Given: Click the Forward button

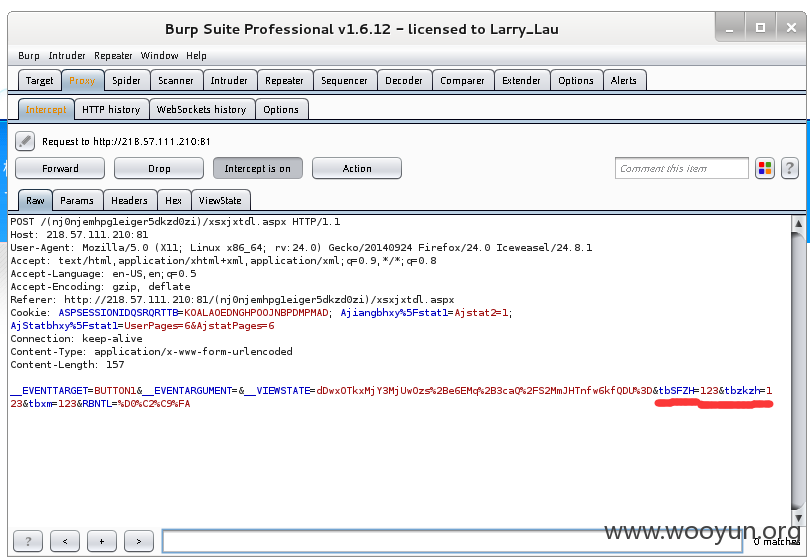Looking at the screenshot, I should 60,168.
